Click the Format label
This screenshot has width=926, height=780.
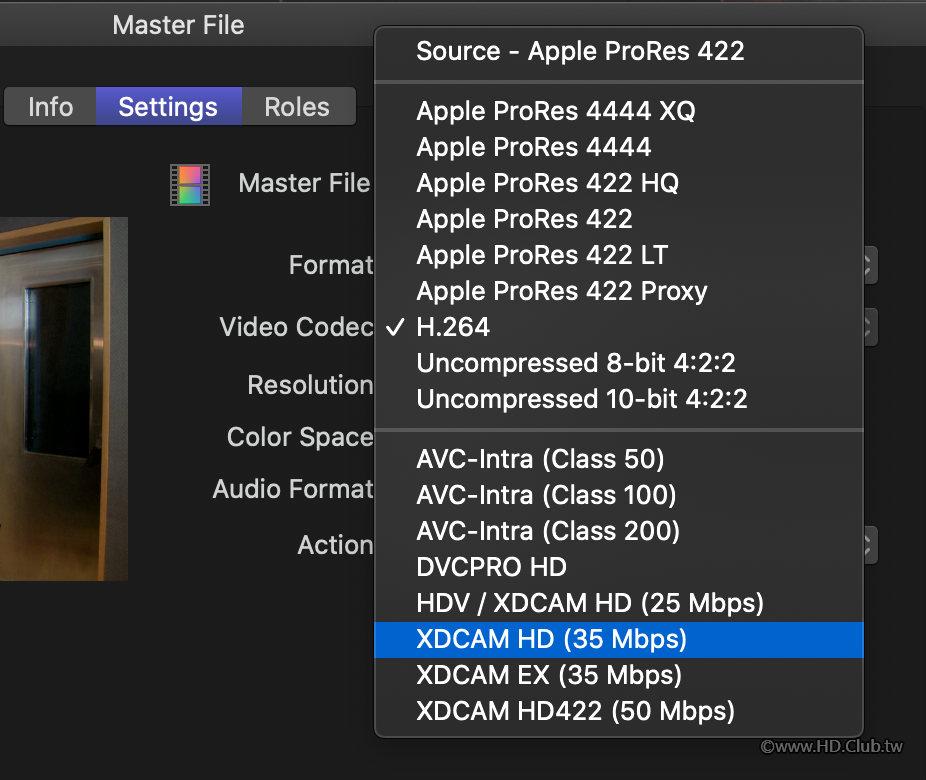[x=331, y=265]
